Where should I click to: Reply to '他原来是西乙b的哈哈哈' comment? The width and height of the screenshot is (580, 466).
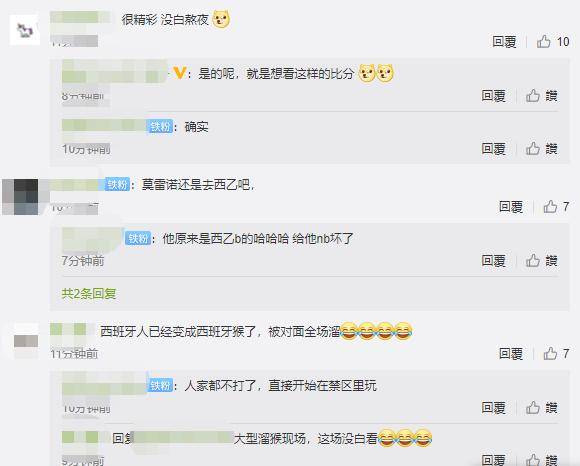pyautogui.click(x=493, y=260)
